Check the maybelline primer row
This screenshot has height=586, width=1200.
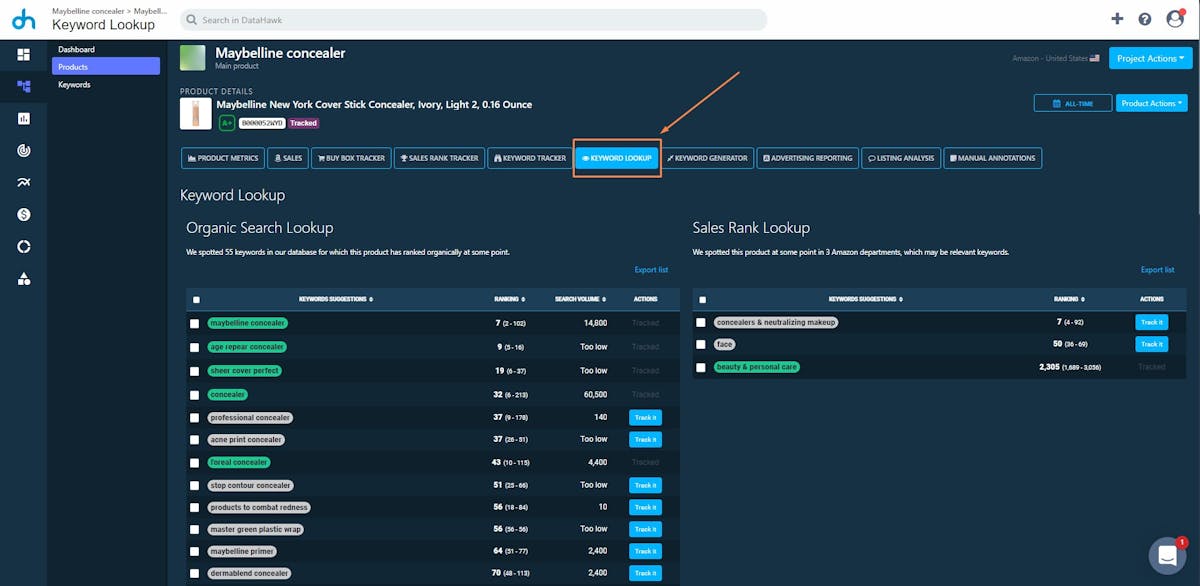pyautogui.click(x=195, y=551)
